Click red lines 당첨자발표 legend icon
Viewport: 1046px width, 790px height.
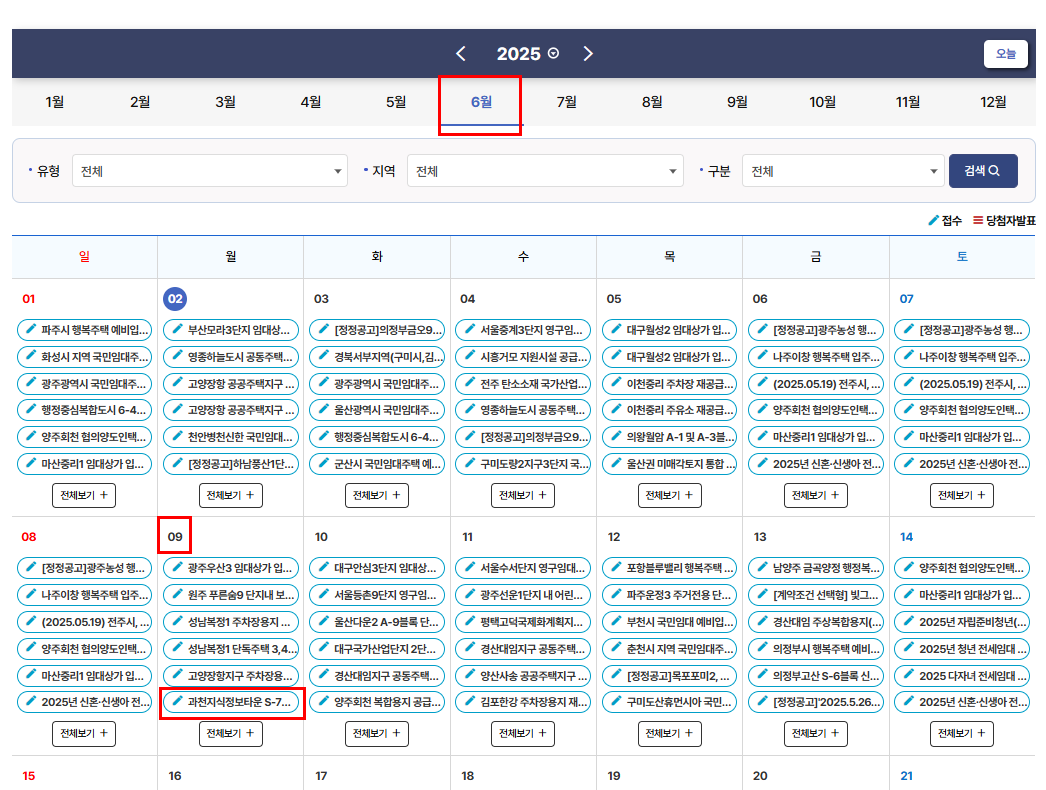click(x=978, y=220)
